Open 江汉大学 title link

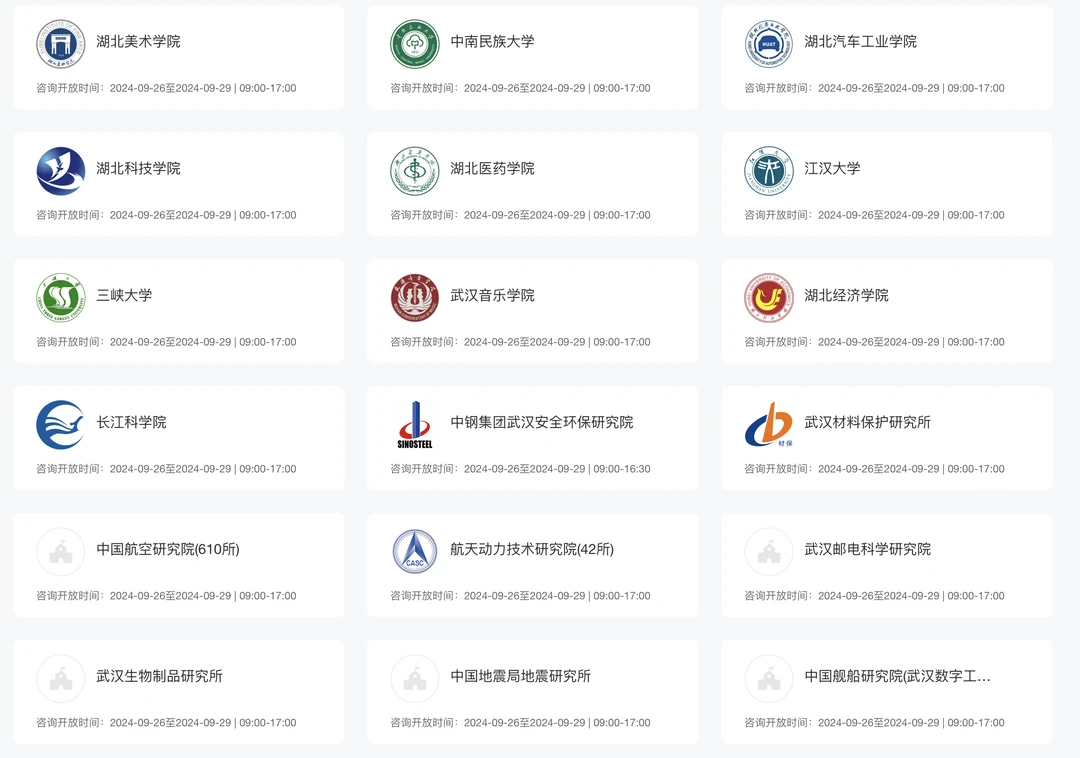832,168
